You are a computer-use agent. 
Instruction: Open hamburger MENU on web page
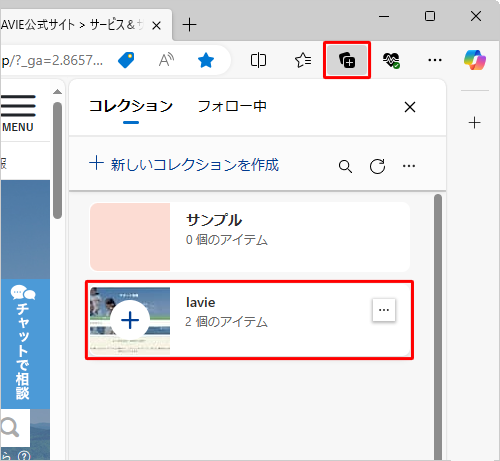pos(18,113)
